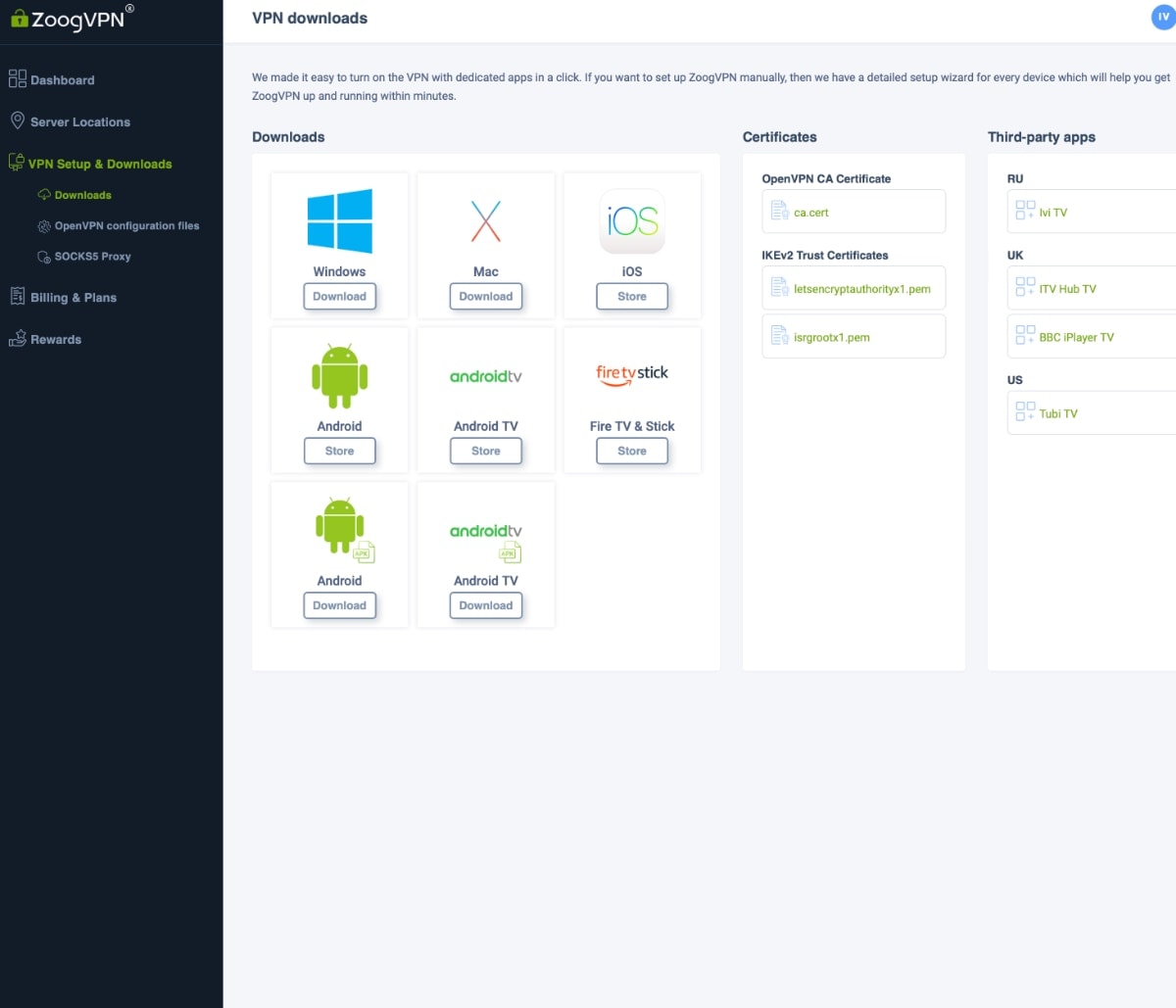Image resolution: width=1176 pixels, height=1008 pixels.
Task: Download the ca.cert certificate
Action: pyautogui.click(x=854, y=212)
